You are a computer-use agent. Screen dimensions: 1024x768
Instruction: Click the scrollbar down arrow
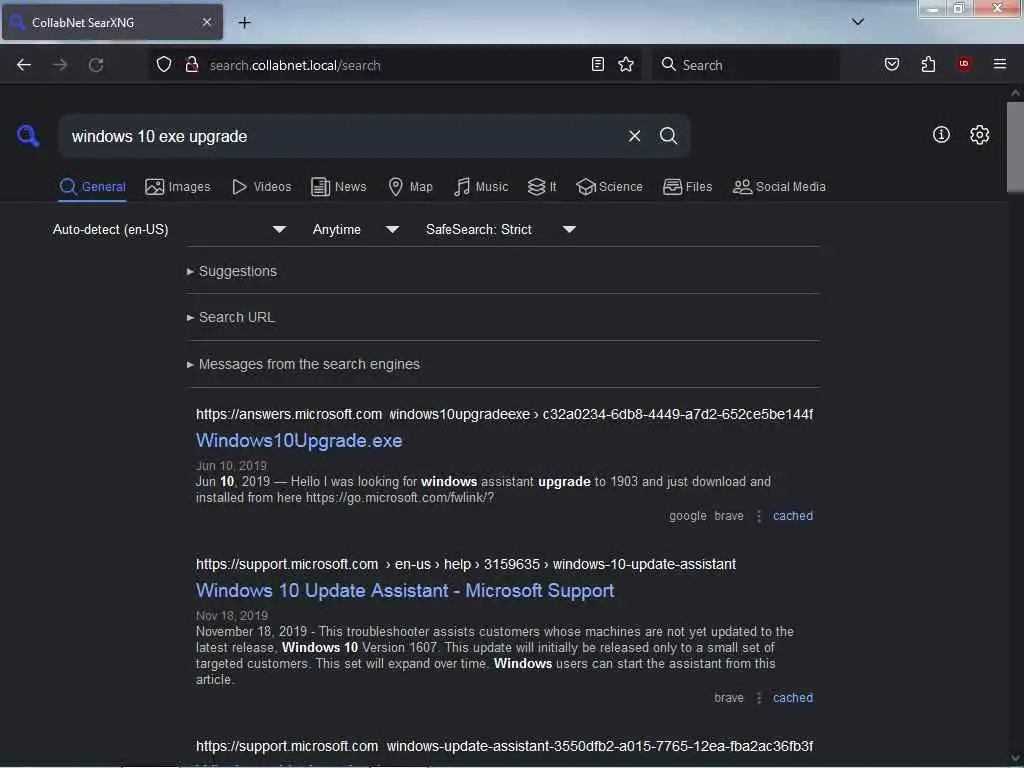1015,758
